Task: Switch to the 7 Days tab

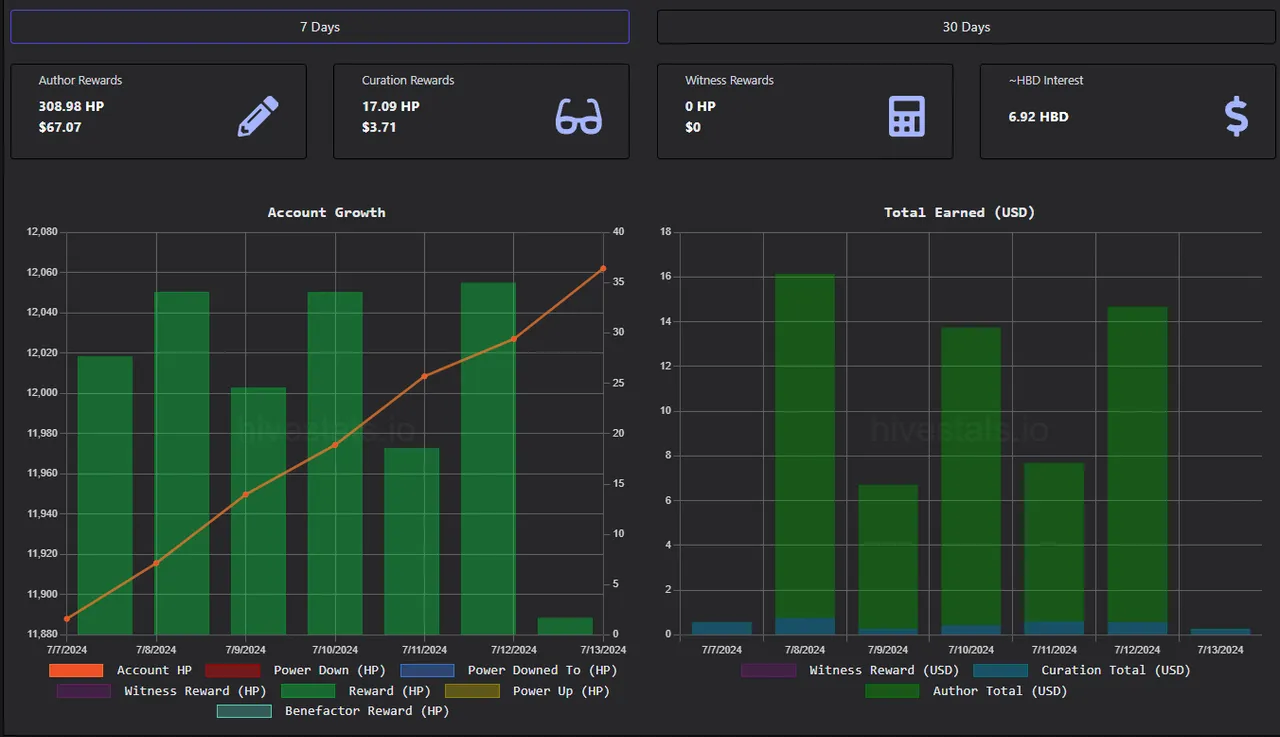Action: (320, 27)
